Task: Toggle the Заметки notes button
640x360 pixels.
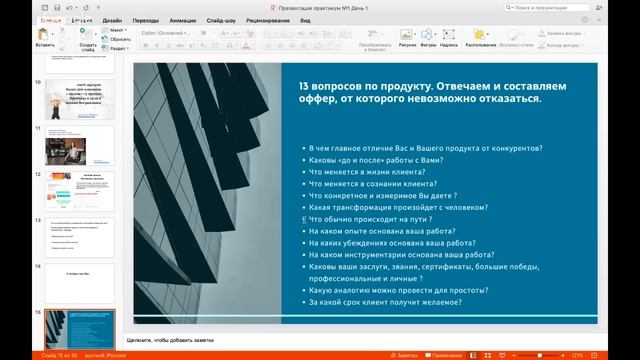Action: pos(403,356)
